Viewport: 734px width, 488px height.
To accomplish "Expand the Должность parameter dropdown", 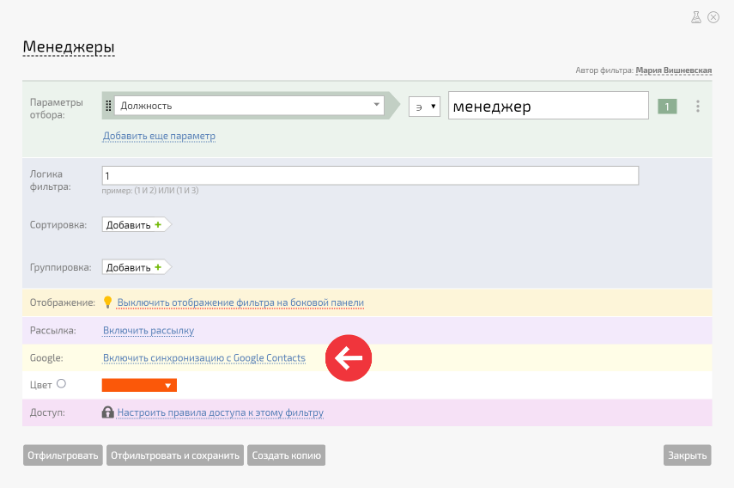I will (376, 104).
